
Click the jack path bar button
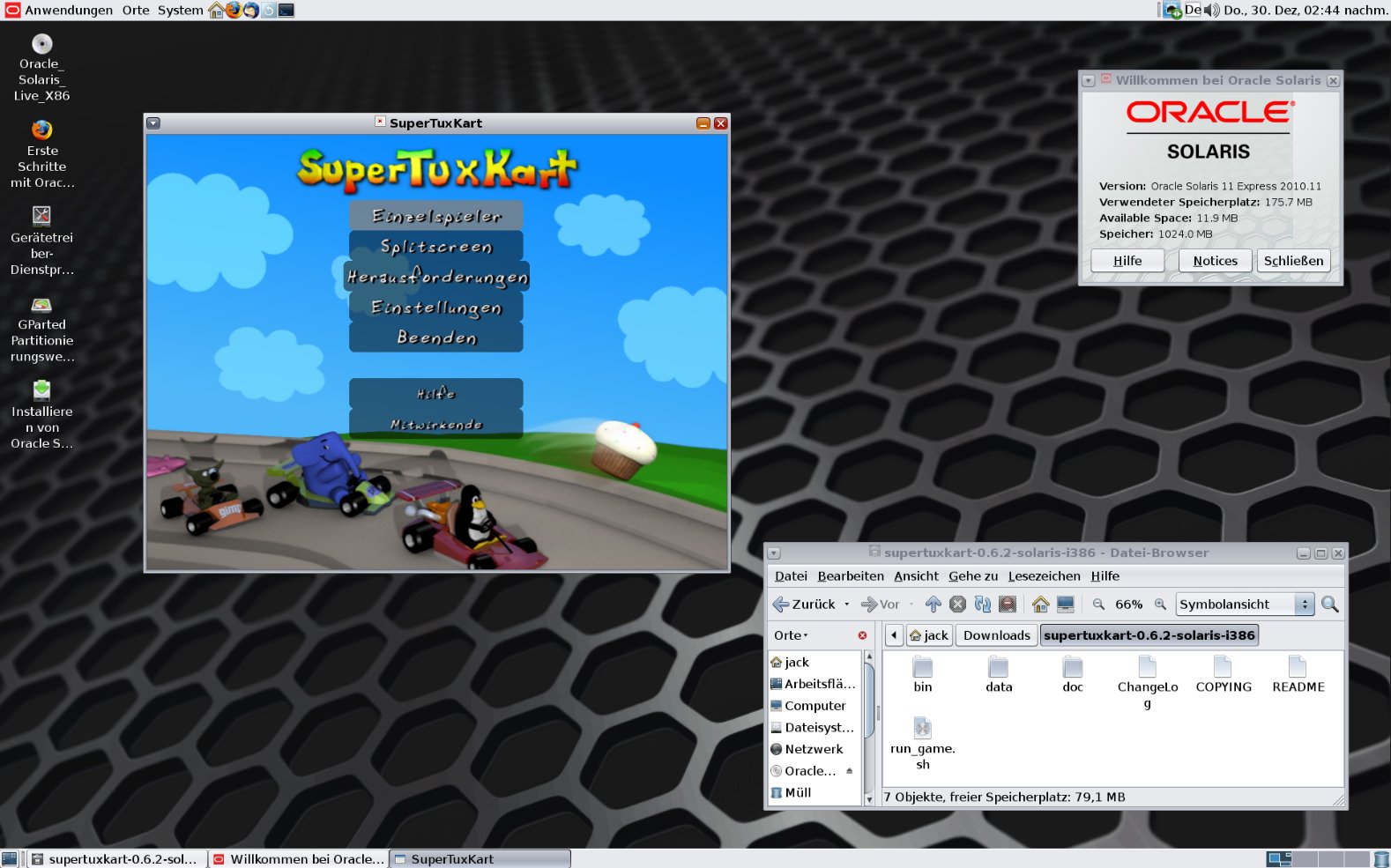(929, 634)
